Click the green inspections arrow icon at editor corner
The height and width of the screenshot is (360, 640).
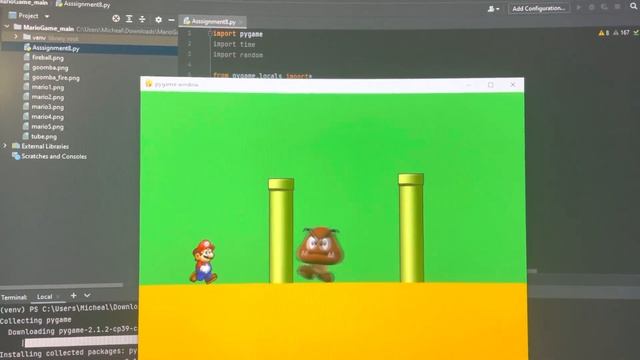pos(636,33)
